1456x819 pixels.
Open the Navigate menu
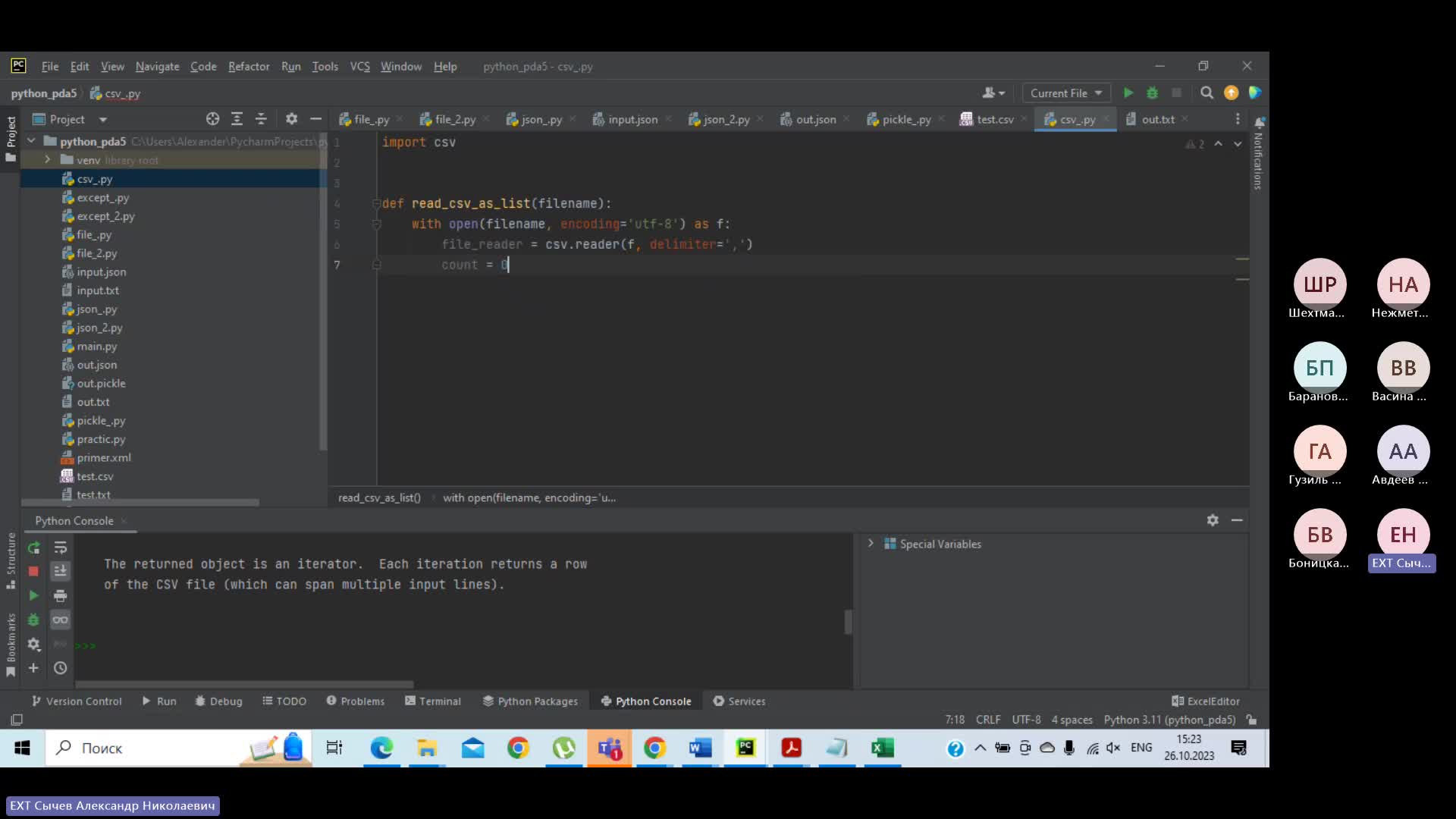[x=157, y=66]
